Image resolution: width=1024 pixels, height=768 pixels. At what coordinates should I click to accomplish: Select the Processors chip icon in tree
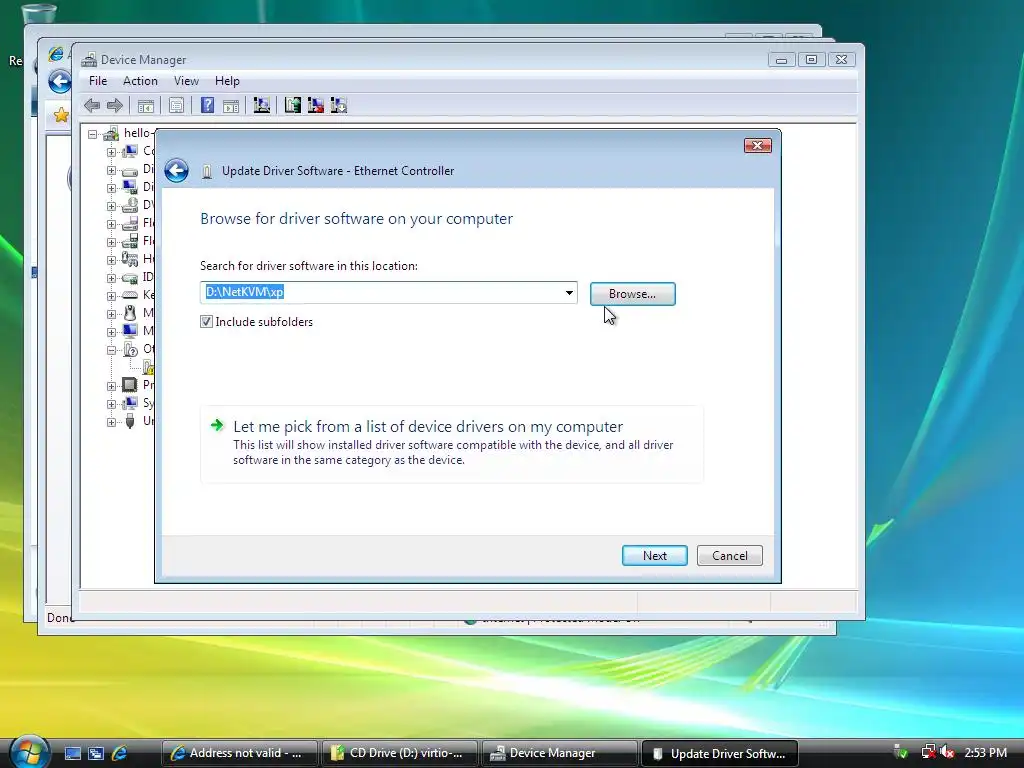coord(130,385)
